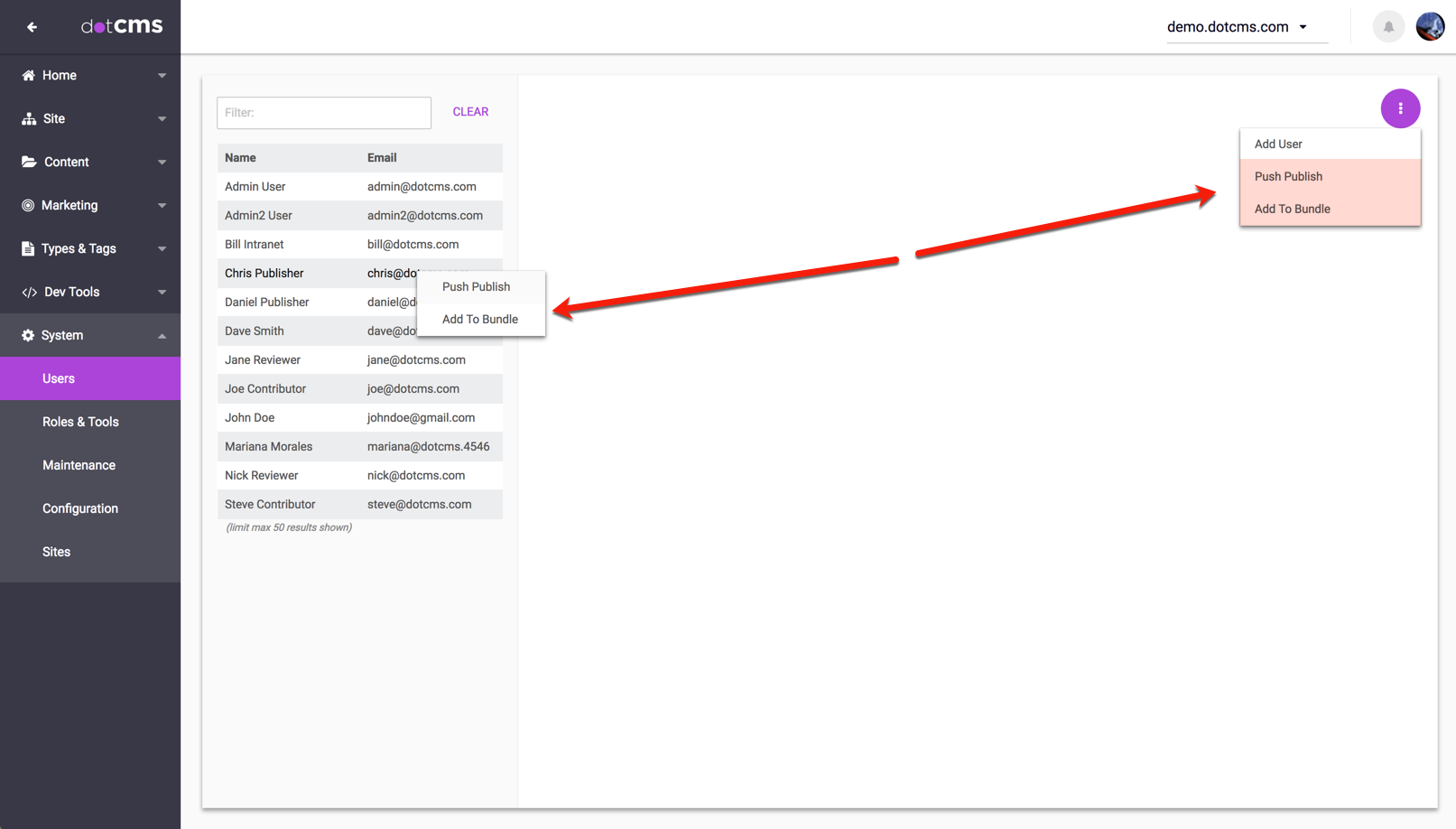
Task: Open the user avatar profile menu
Action: 1430,27
